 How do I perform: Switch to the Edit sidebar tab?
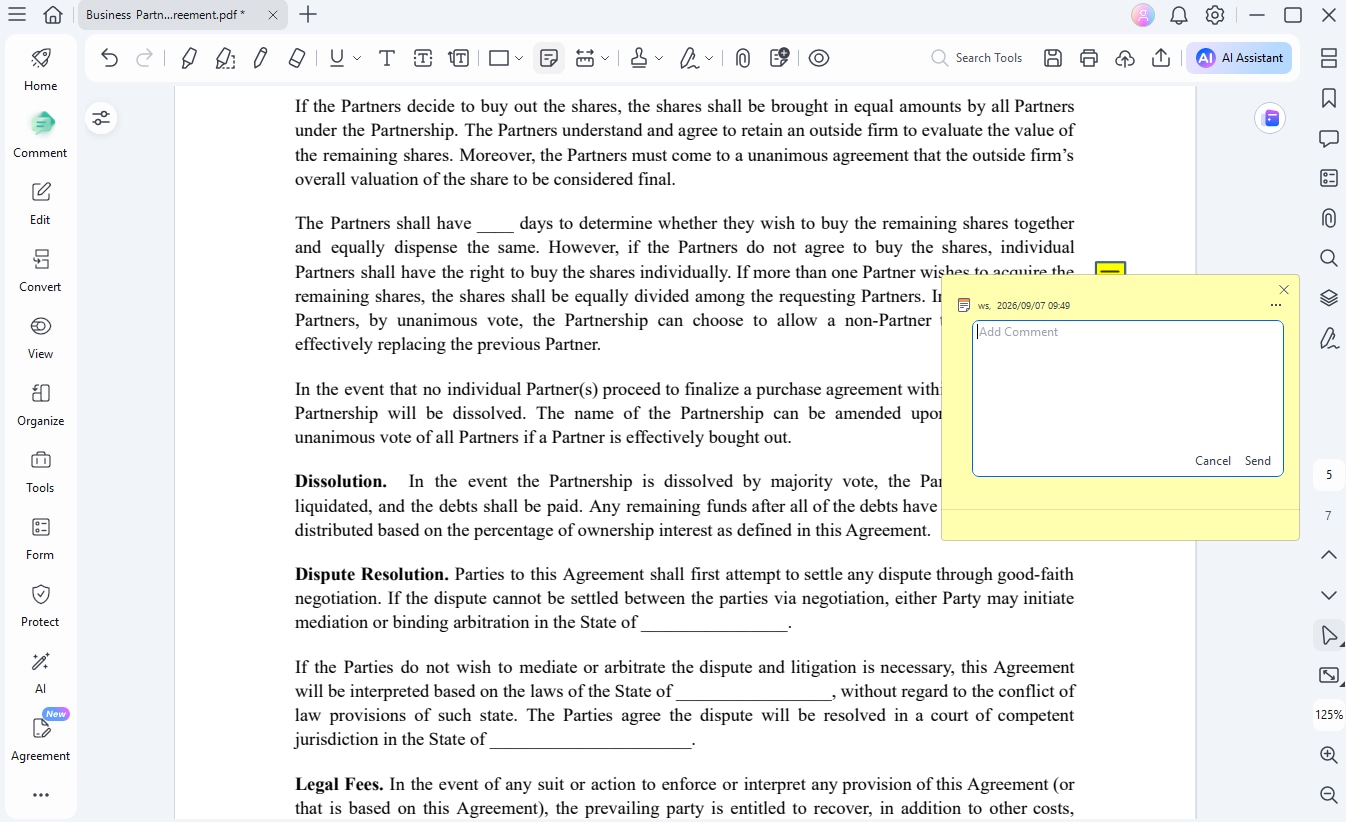(41, 203)
